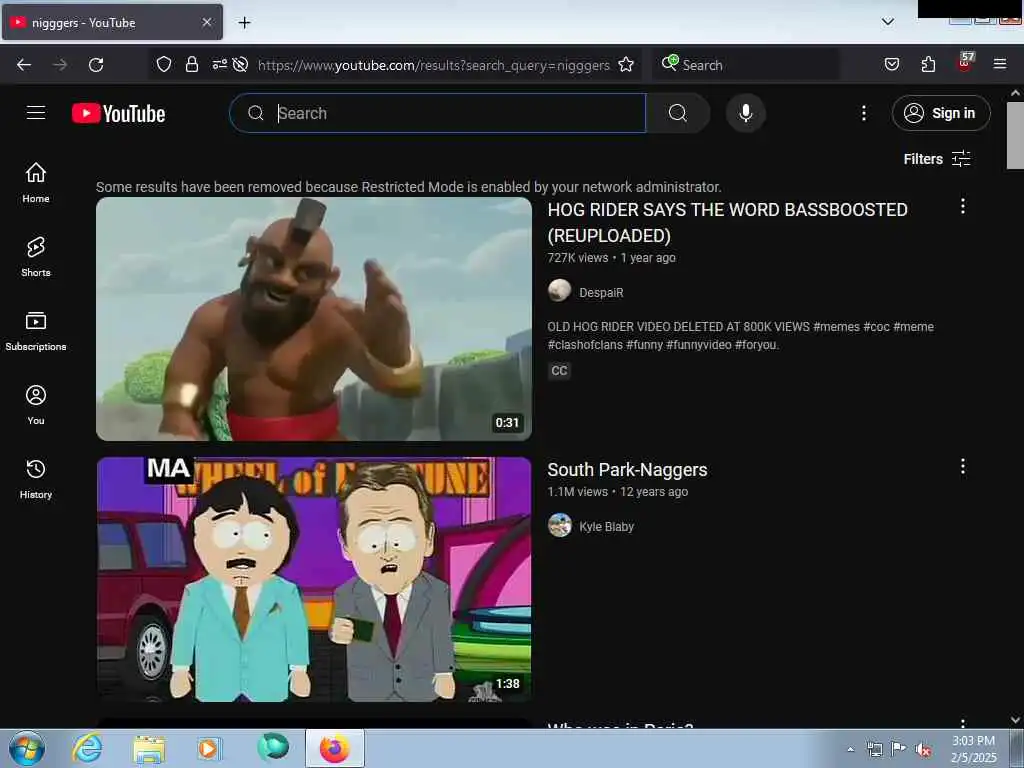
Task: Open Subscriptions in the sidebar
Action: (36, 331)
